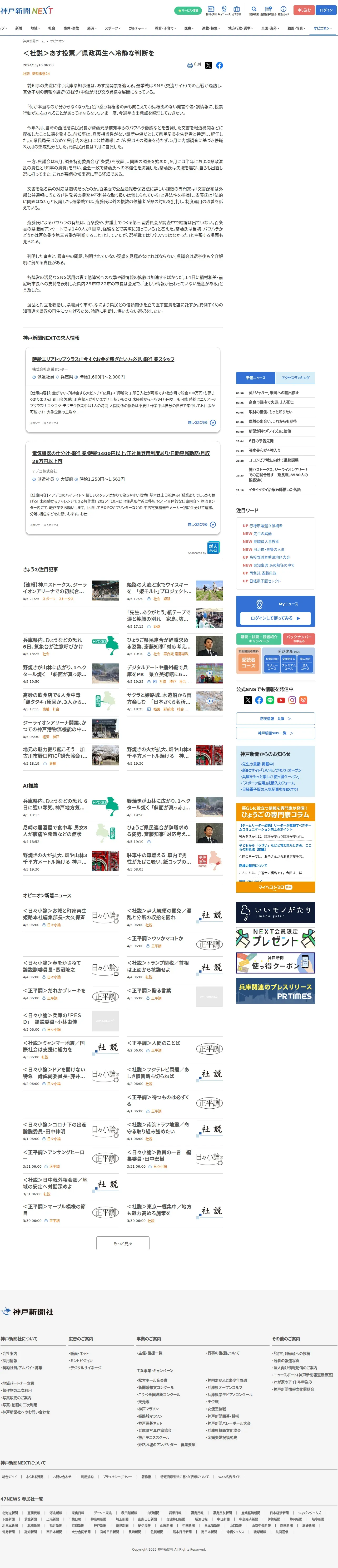The image size is (338, 1568).
Task: Open 神戸新聞ホーム breadcrumb link
Action: tap(33, 41)
